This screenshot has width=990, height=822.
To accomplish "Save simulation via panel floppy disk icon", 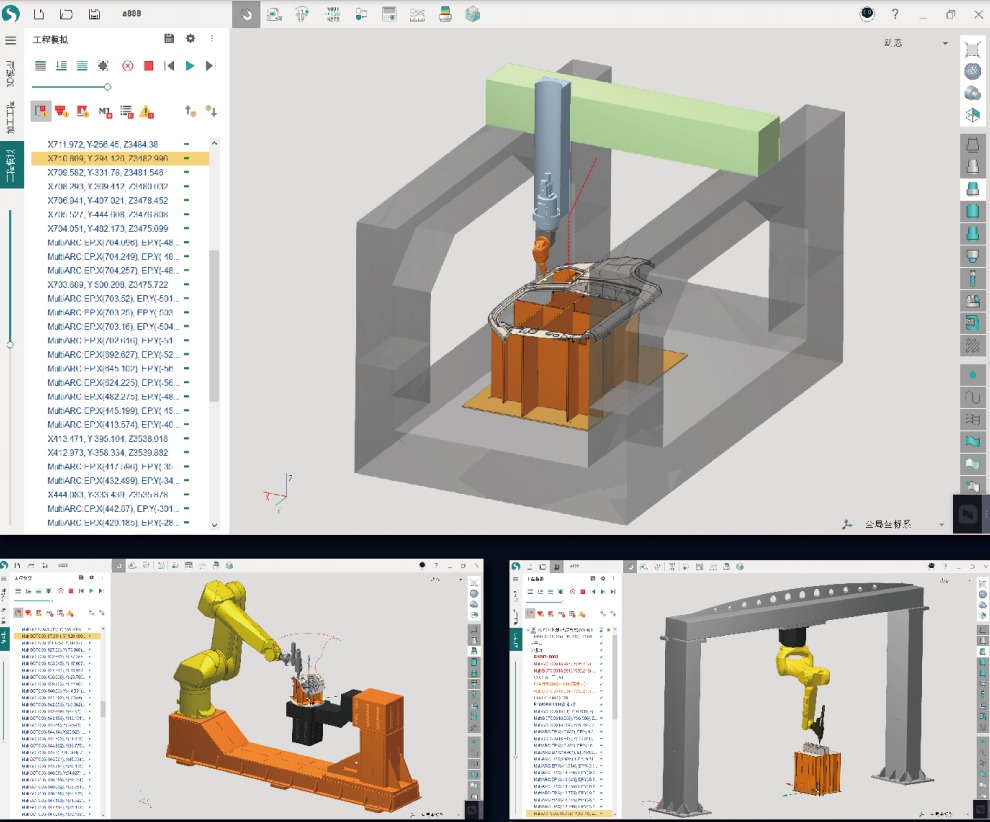I will coord(169,39).
